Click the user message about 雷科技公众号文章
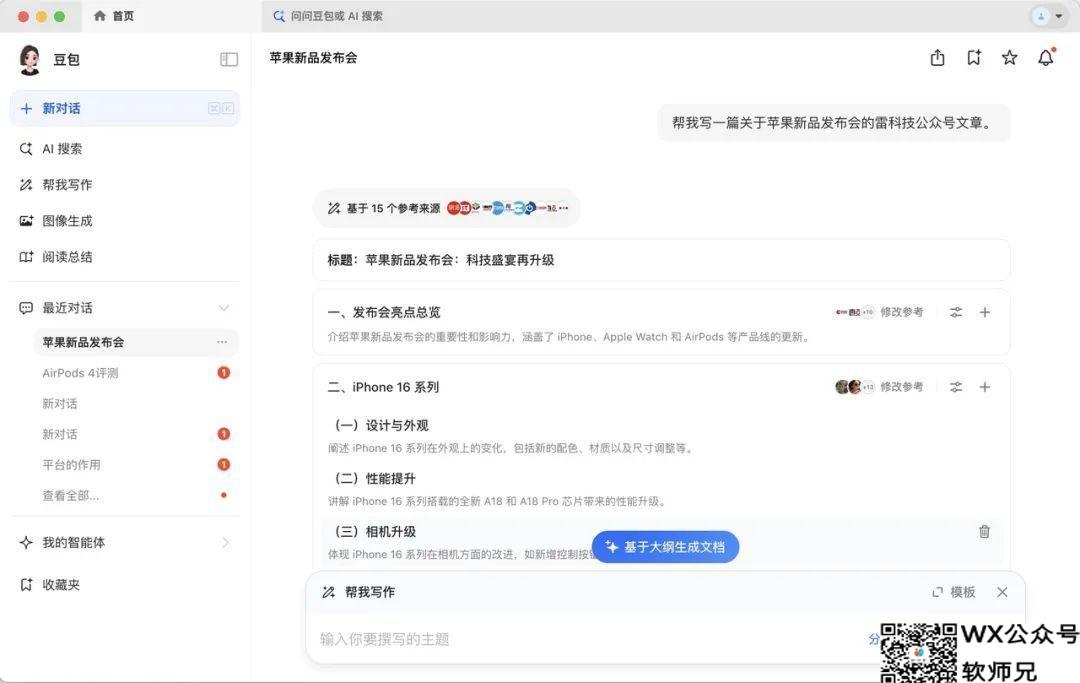1080x683 pixels. [833, 123]
